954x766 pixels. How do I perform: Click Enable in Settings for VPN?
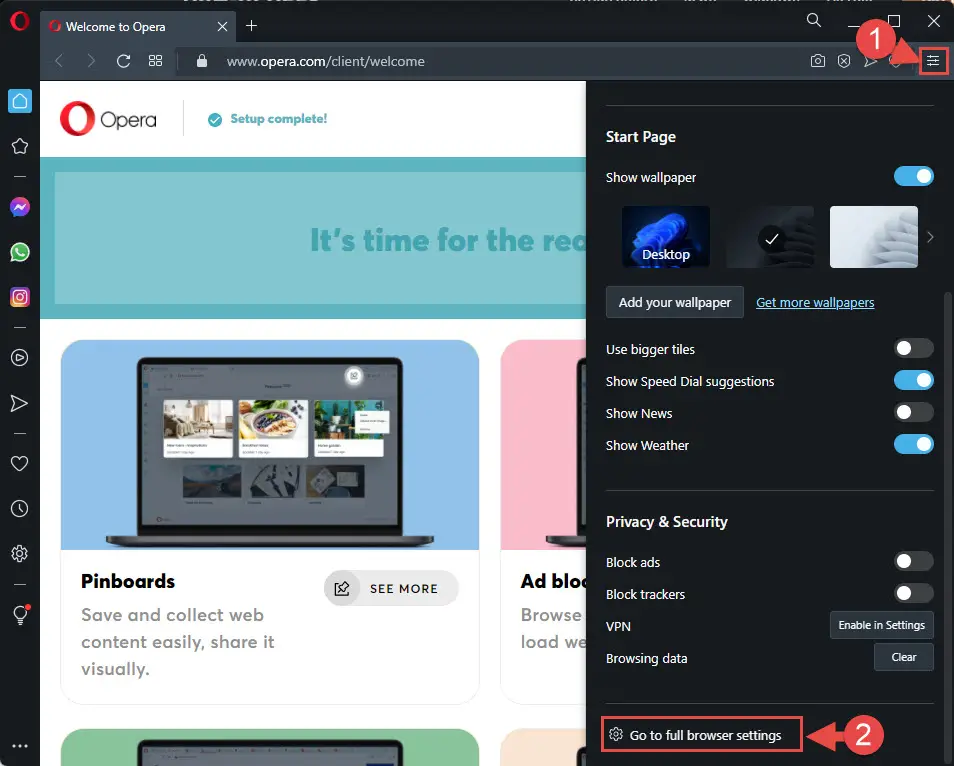pyautogui.click(x=882, y=625)
